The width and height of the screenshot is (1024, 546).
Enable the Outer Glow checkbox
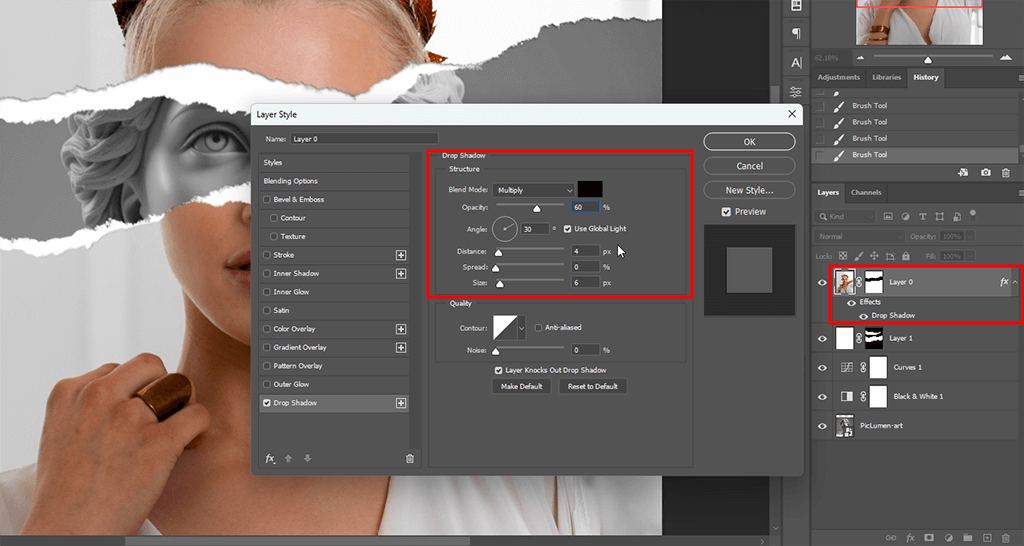click(266, 385)
